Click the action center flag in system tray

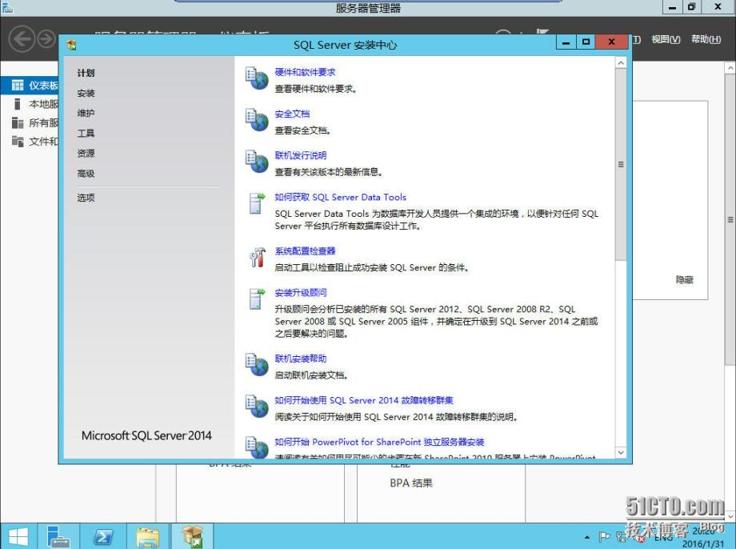604,537
